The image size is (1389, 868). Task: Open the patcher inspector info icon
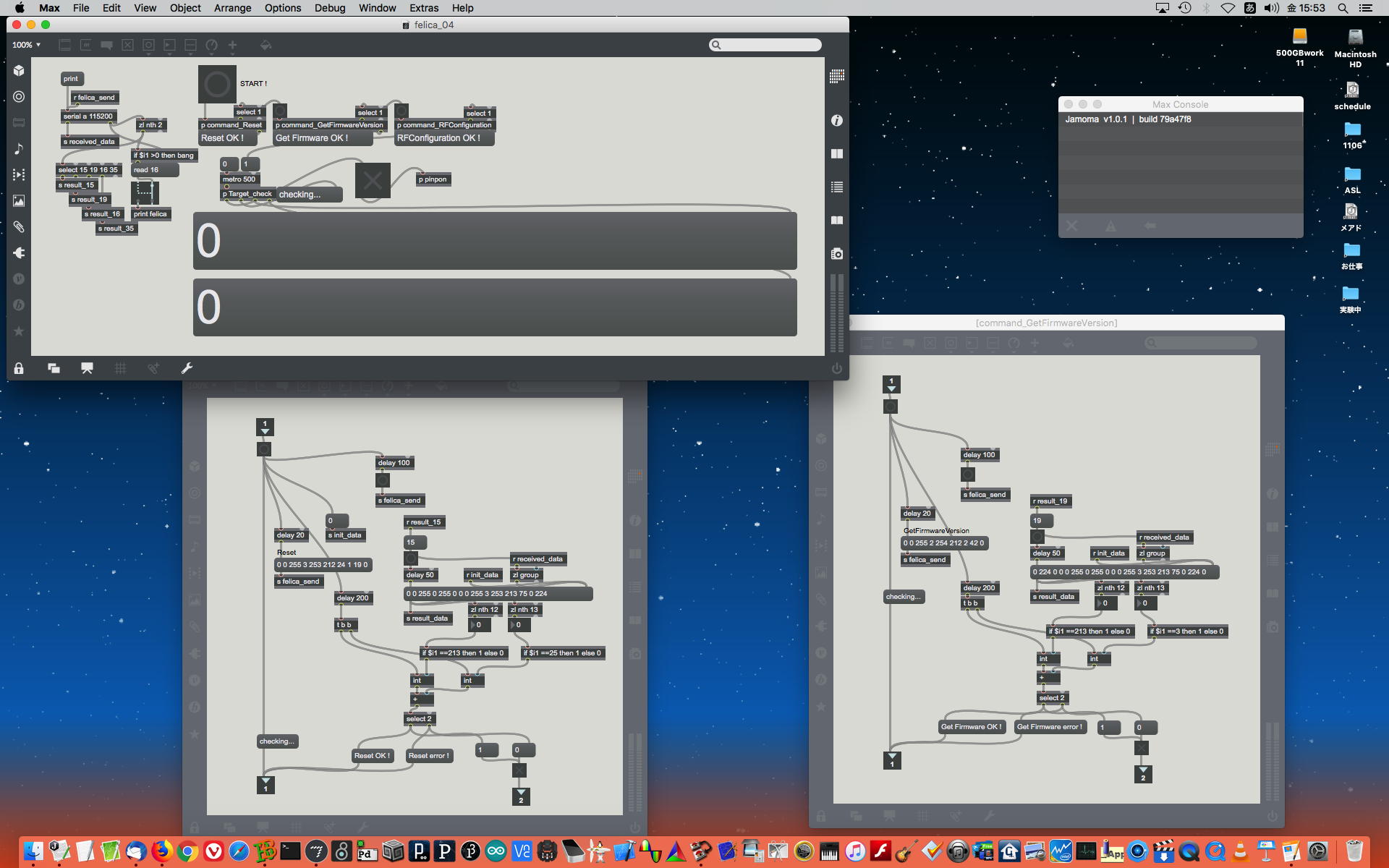[x=837, y=121]
